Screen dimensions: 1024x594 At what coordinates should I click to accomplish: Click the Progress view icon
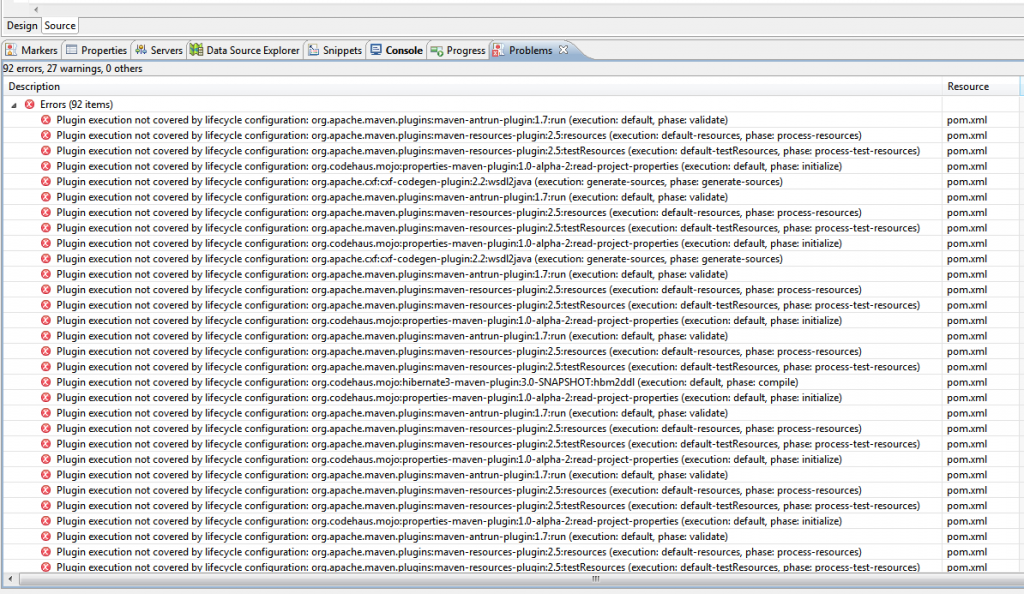pyautogui.click(x=437, y=50)
